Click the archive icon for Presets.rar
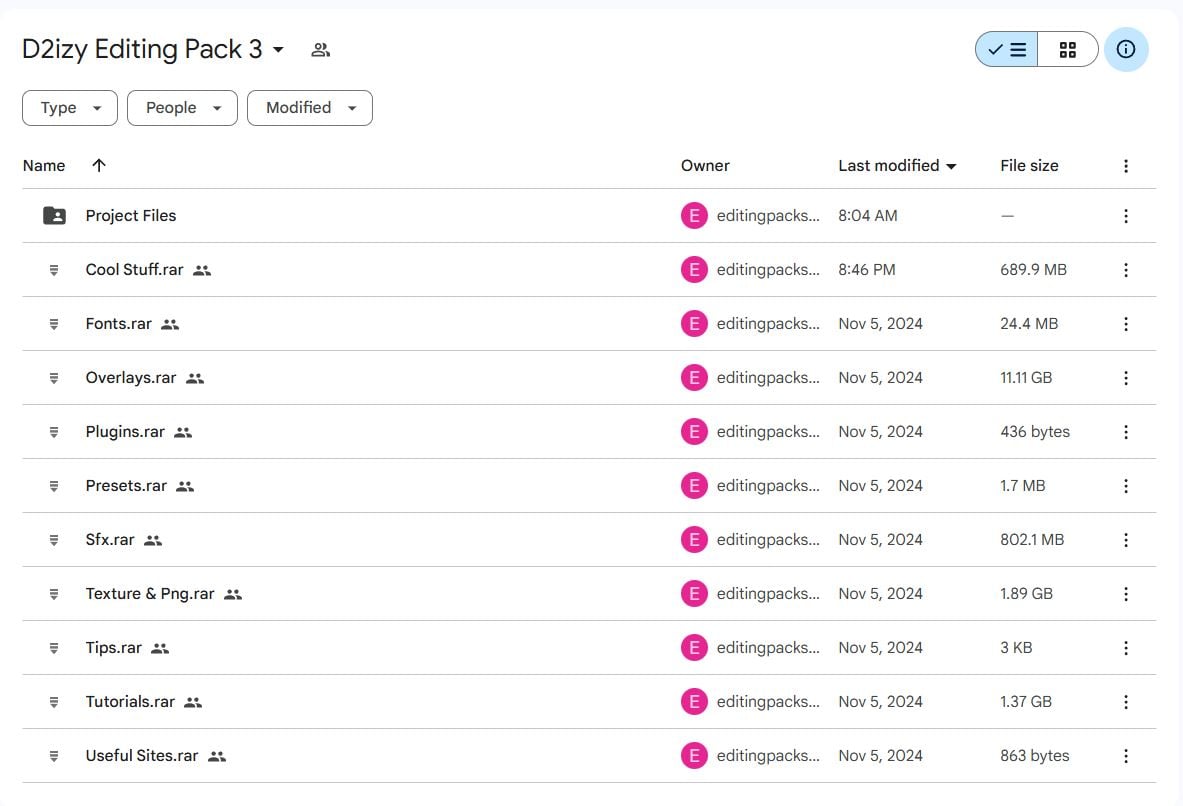Viewport: 1183px width, 806px height. (x=54, y=486)
